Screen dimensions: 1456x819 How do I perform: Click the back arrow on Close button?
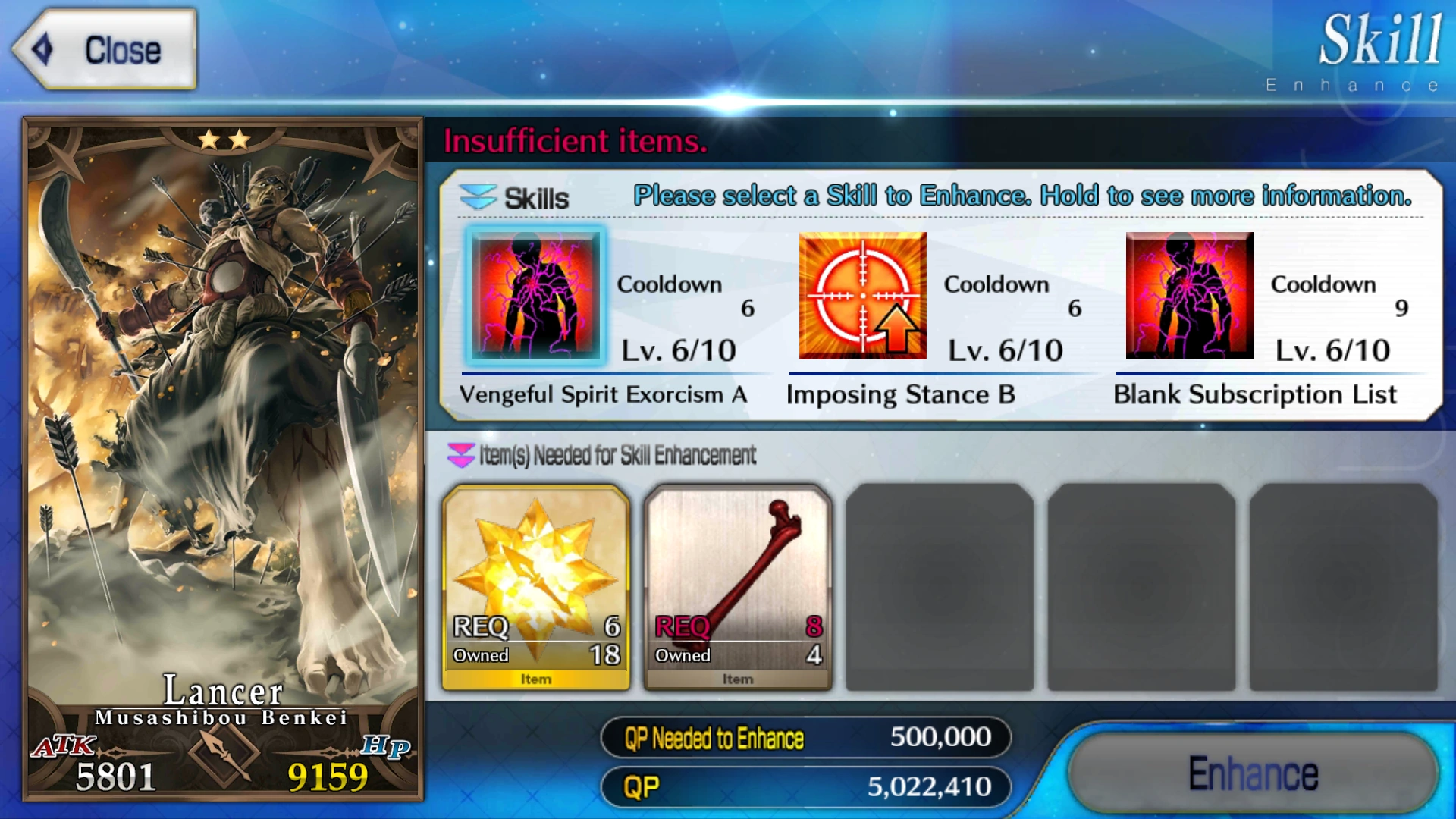coord(42,49)
